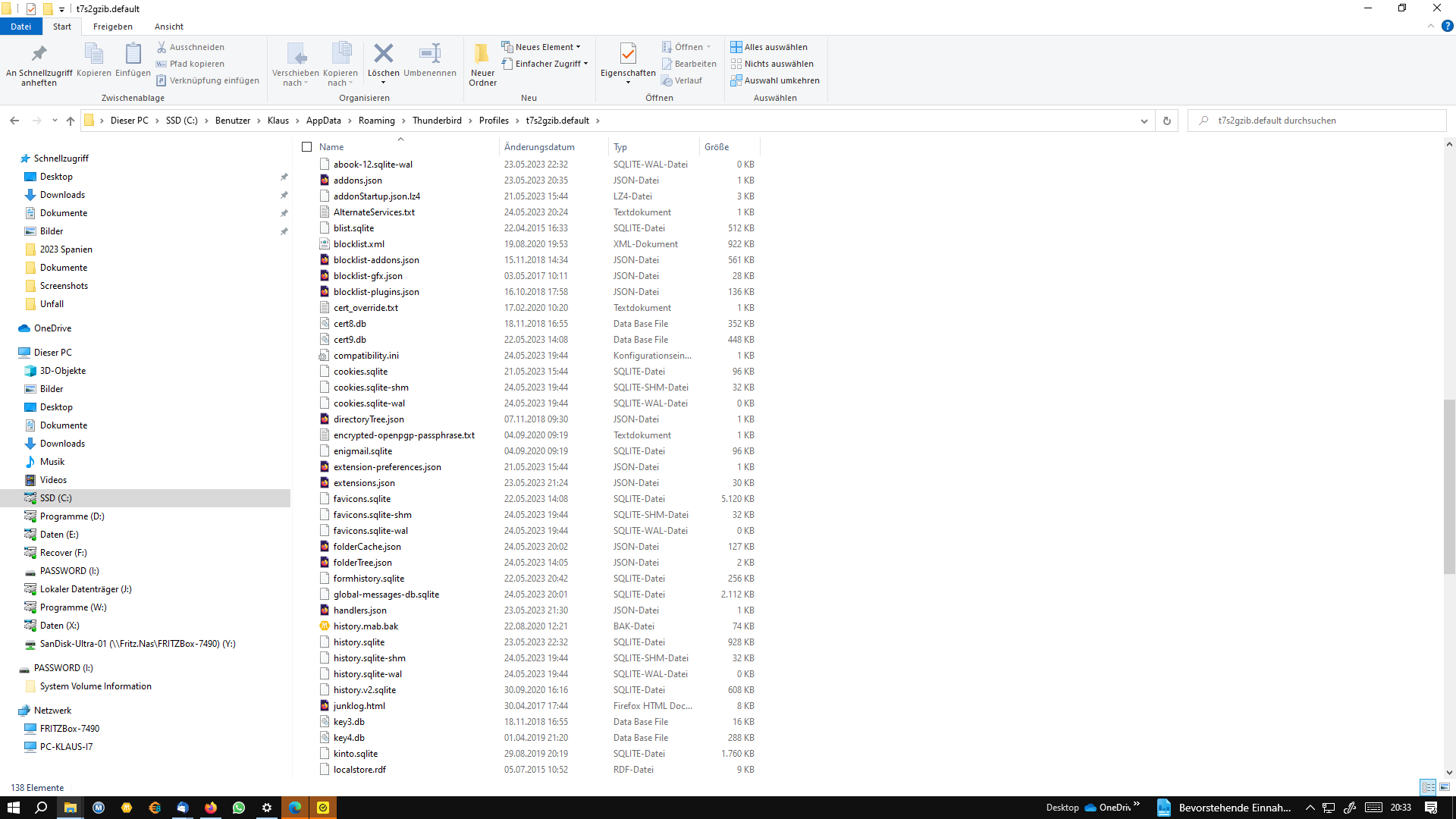Image resolution: width=1456 pixels, height=819 pixels.
Task: Open the Datei menu tab
Action: pyautogui.click(x=20, y=27)
